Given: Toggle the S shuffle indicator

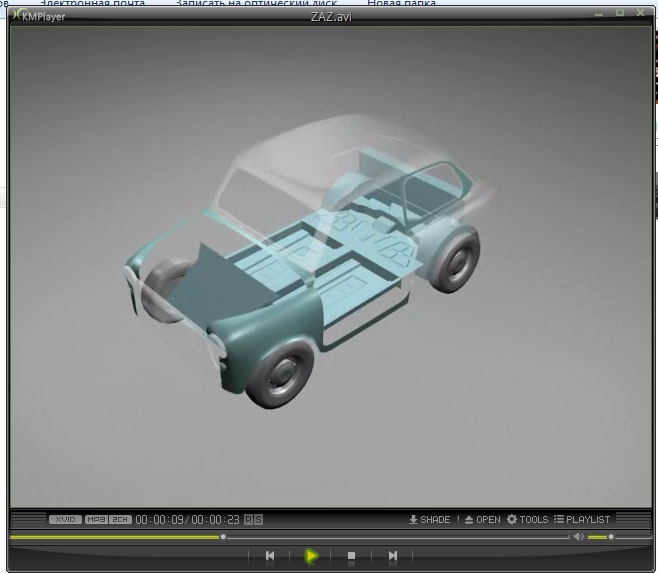Looking at the screenshot, I should pos(258,519).
